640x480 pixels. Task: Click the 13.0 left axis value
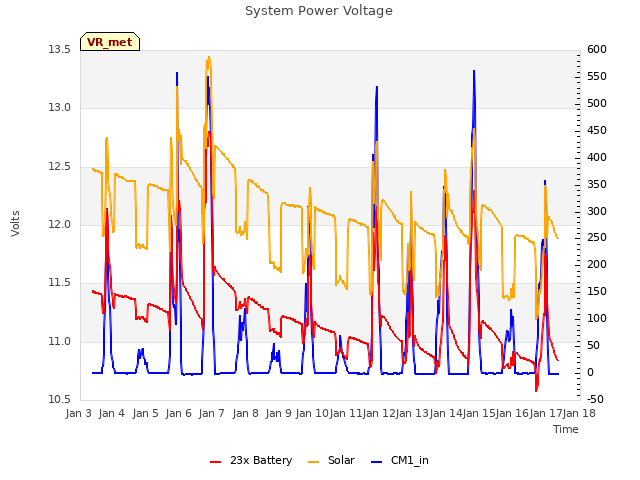[x=60, y=108]
